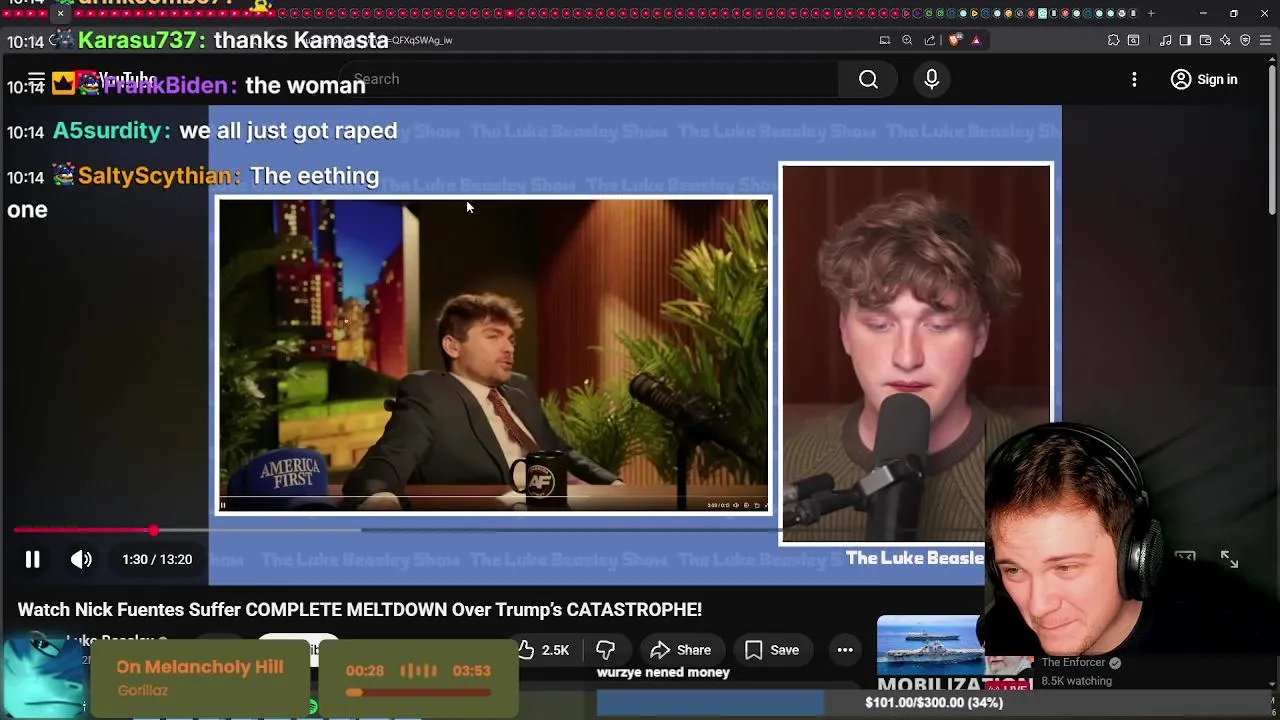
Task: Click the 8.5K watching text
Action: coord(1076,681)
